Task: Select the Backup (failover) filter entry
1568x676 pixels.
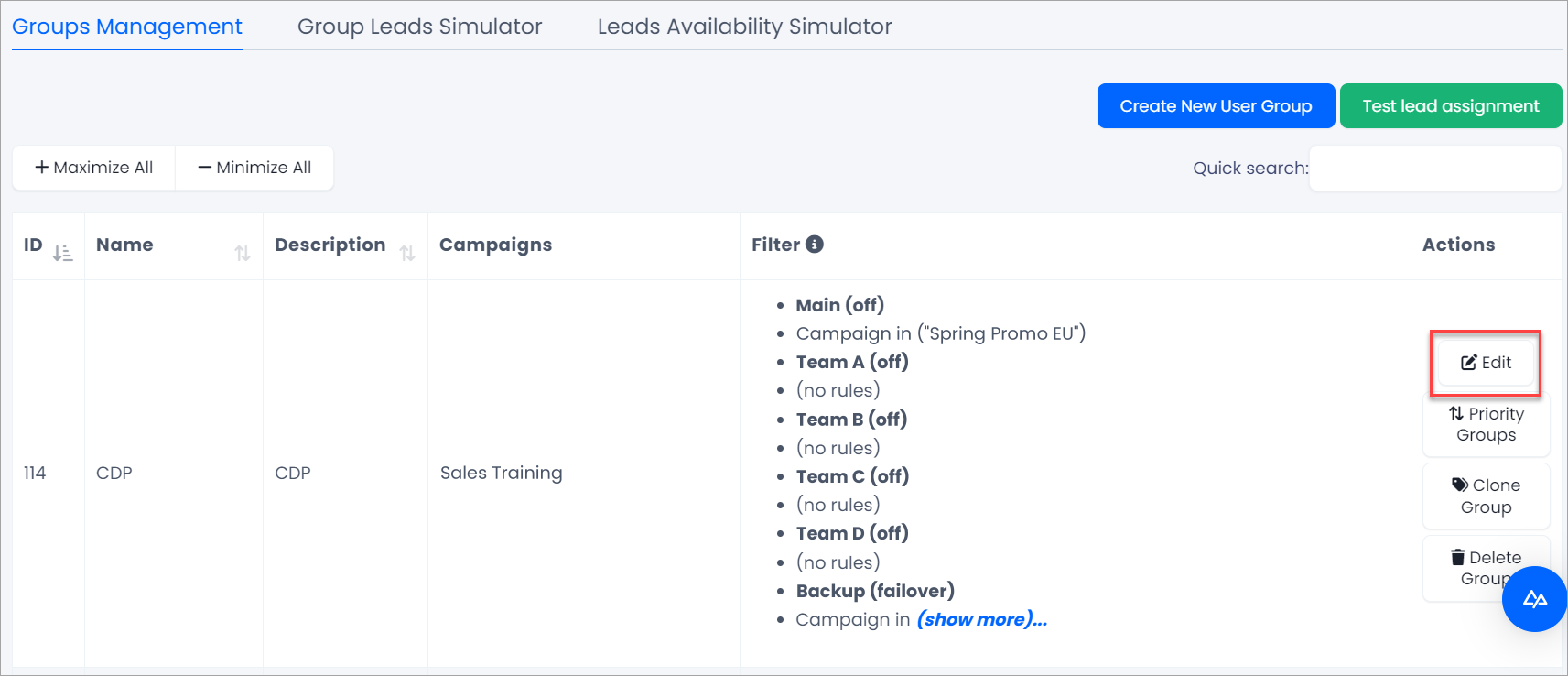Action: click(875, 591)
